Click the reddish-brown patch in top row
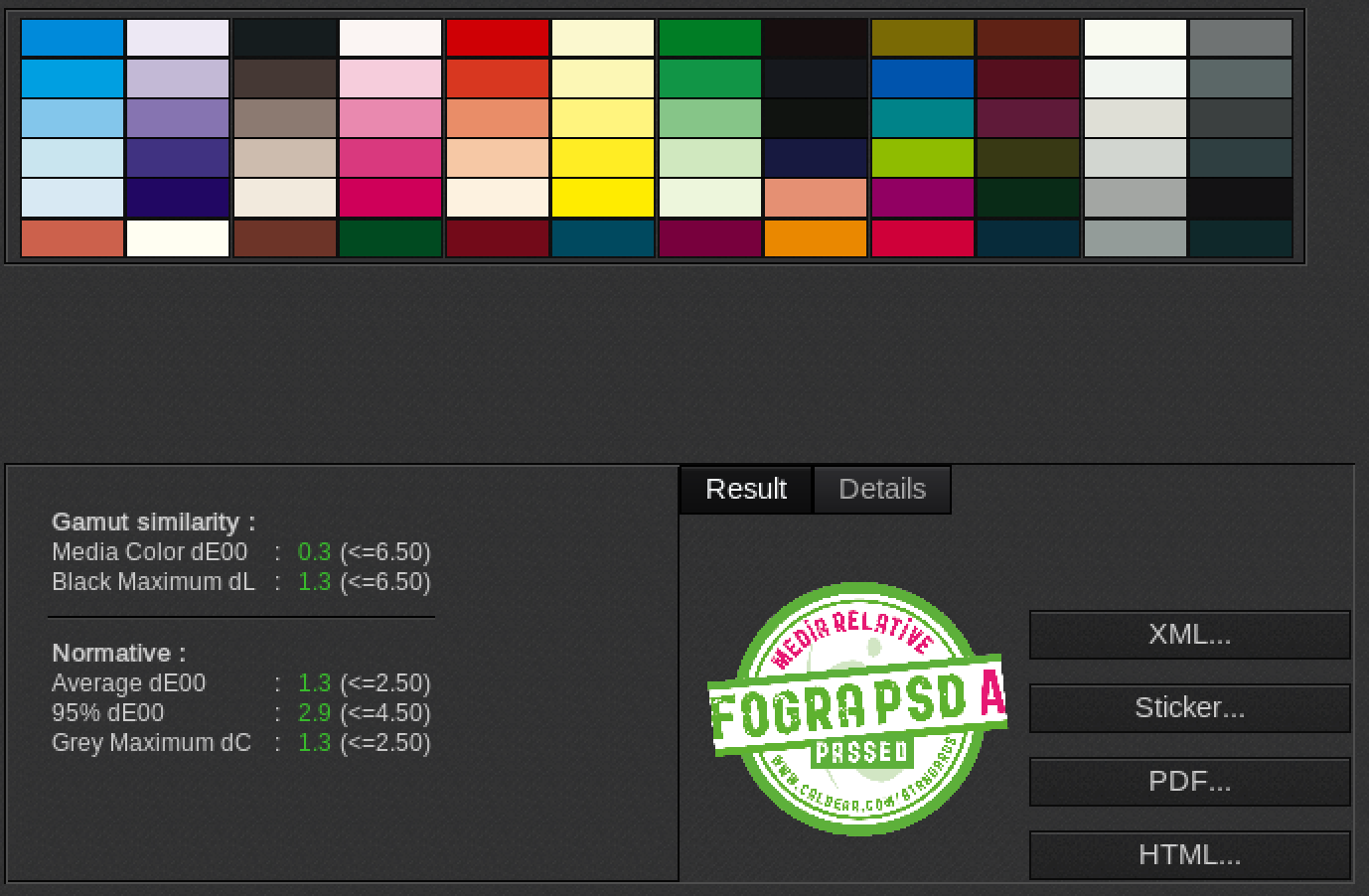 pyautogui.click(x=1028, y=39)
